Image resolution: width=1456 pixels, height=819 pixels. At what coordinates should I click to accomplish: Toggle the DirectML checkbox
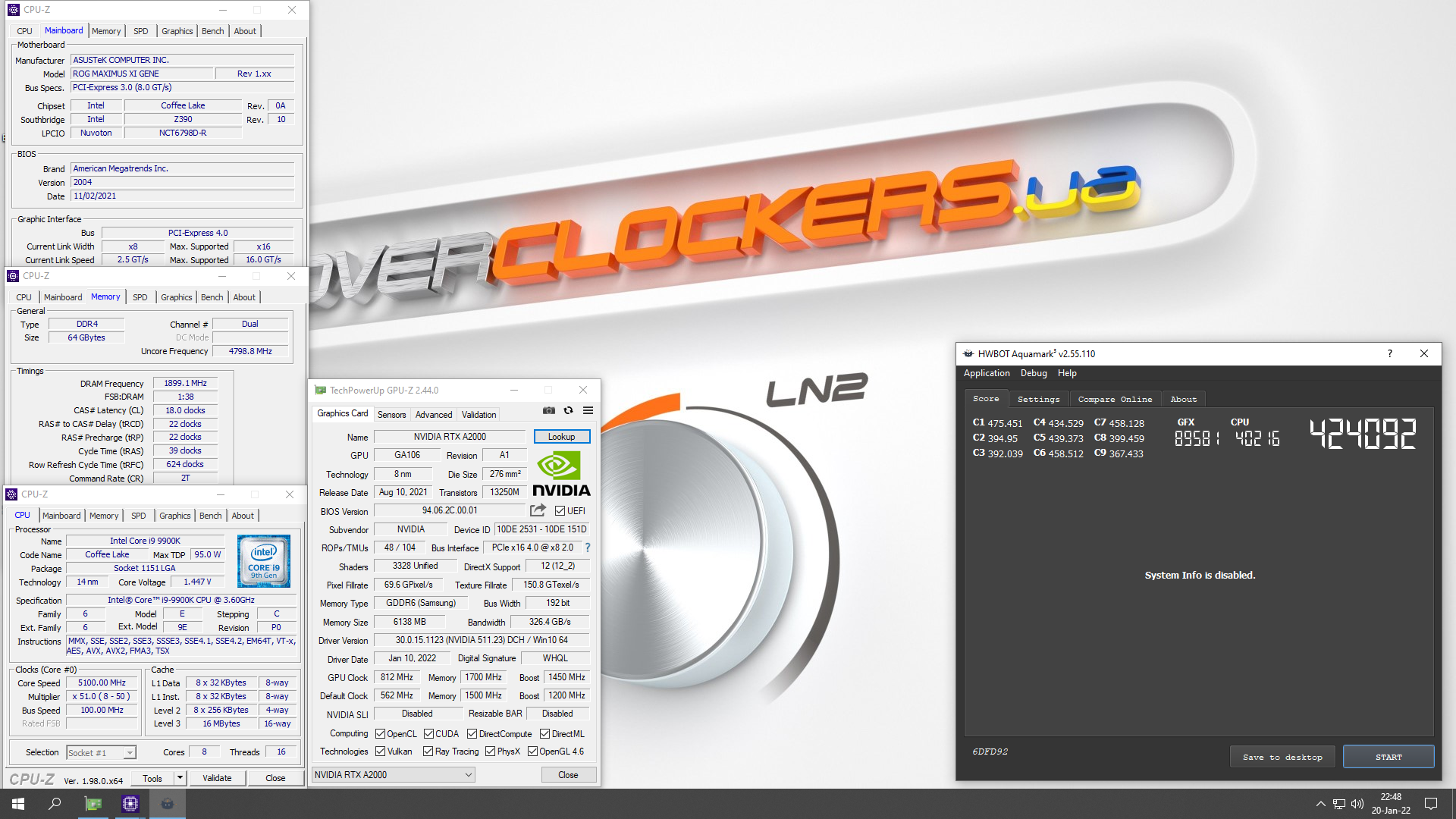pyautogui.click(x=544, y=734)
